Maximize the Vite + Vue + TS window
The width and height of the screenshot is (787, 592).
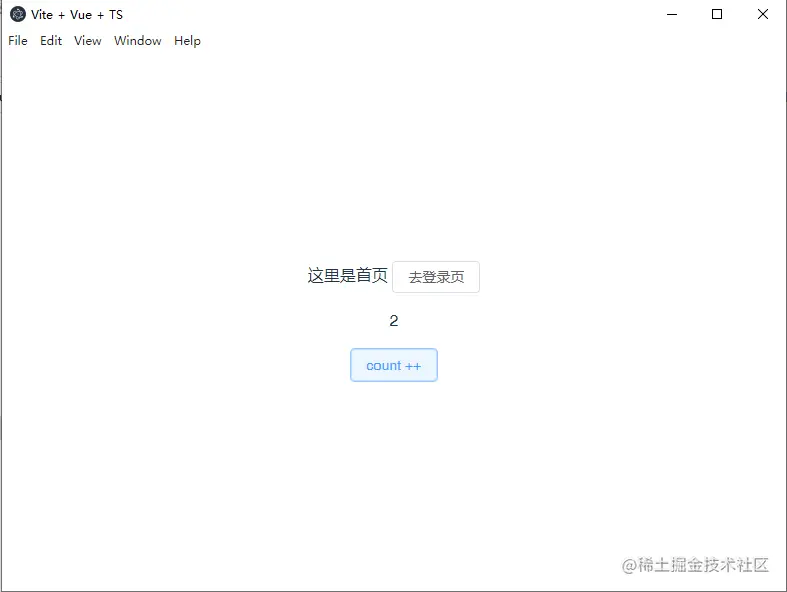[717, 15]
